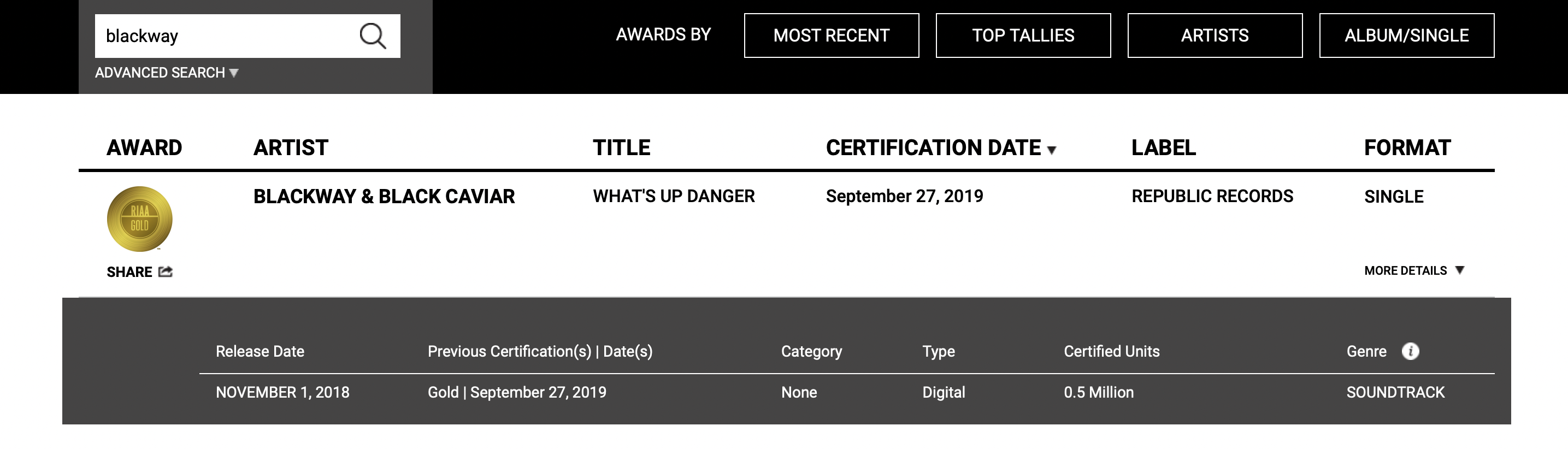
Task: Open Blackway & Black Caviar artist link
Action: point(384,196)
